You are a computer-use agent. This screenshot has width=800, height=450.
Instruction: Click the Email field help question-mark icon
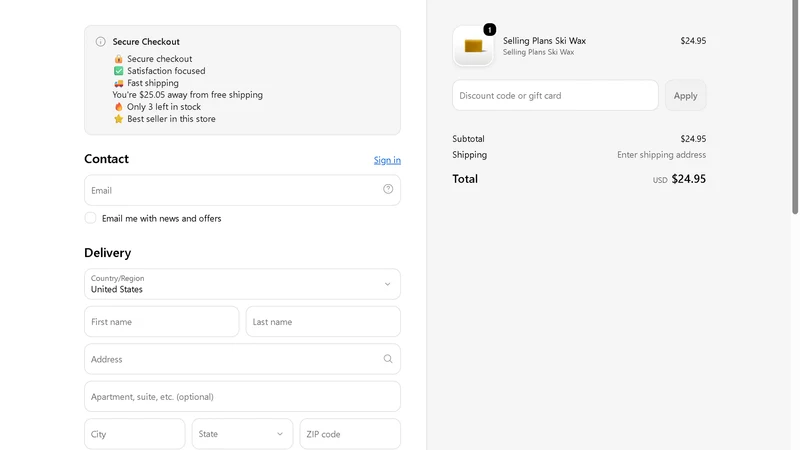pos(388,189)
